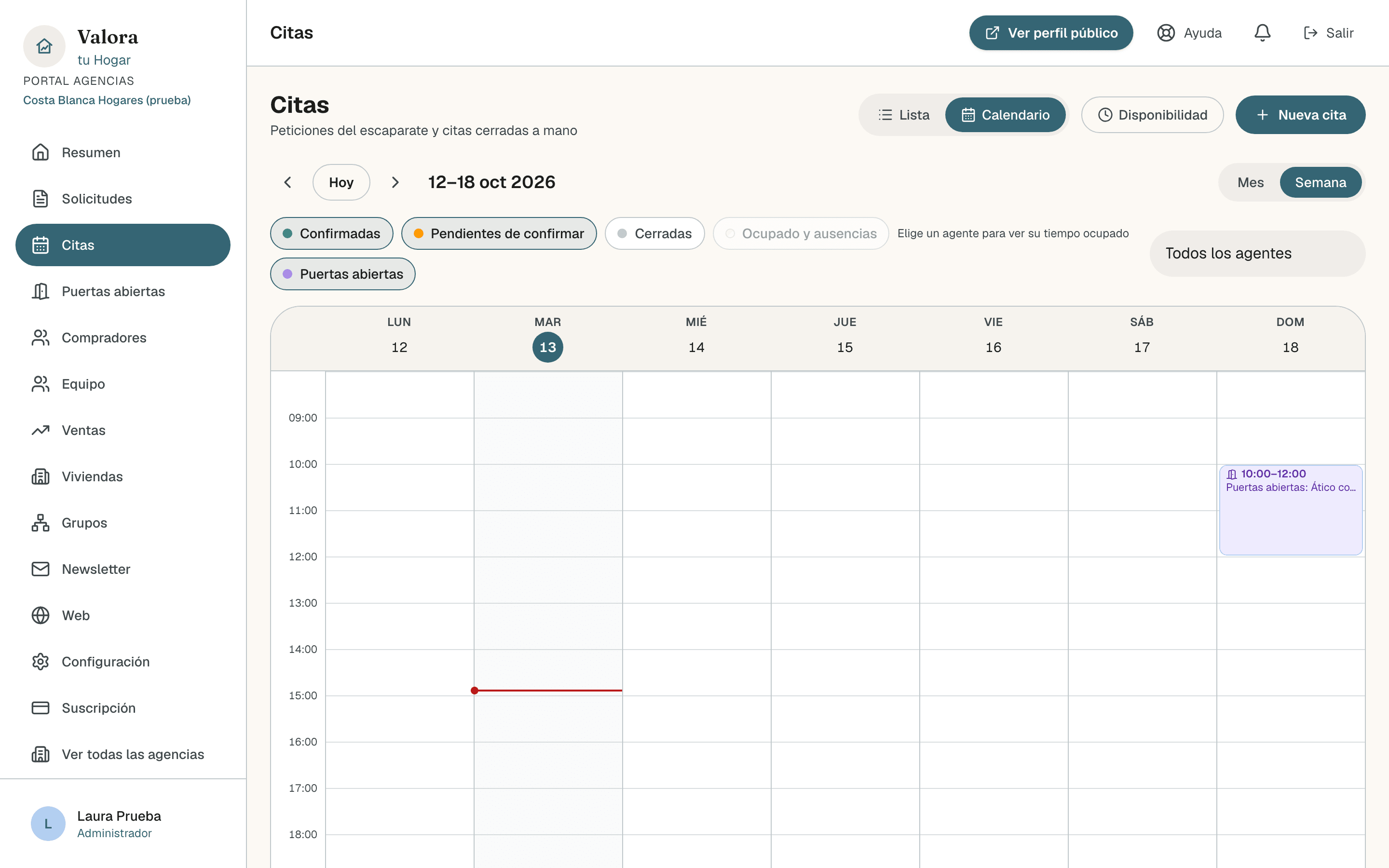Click Ver perfil público button

point(1051,33)
